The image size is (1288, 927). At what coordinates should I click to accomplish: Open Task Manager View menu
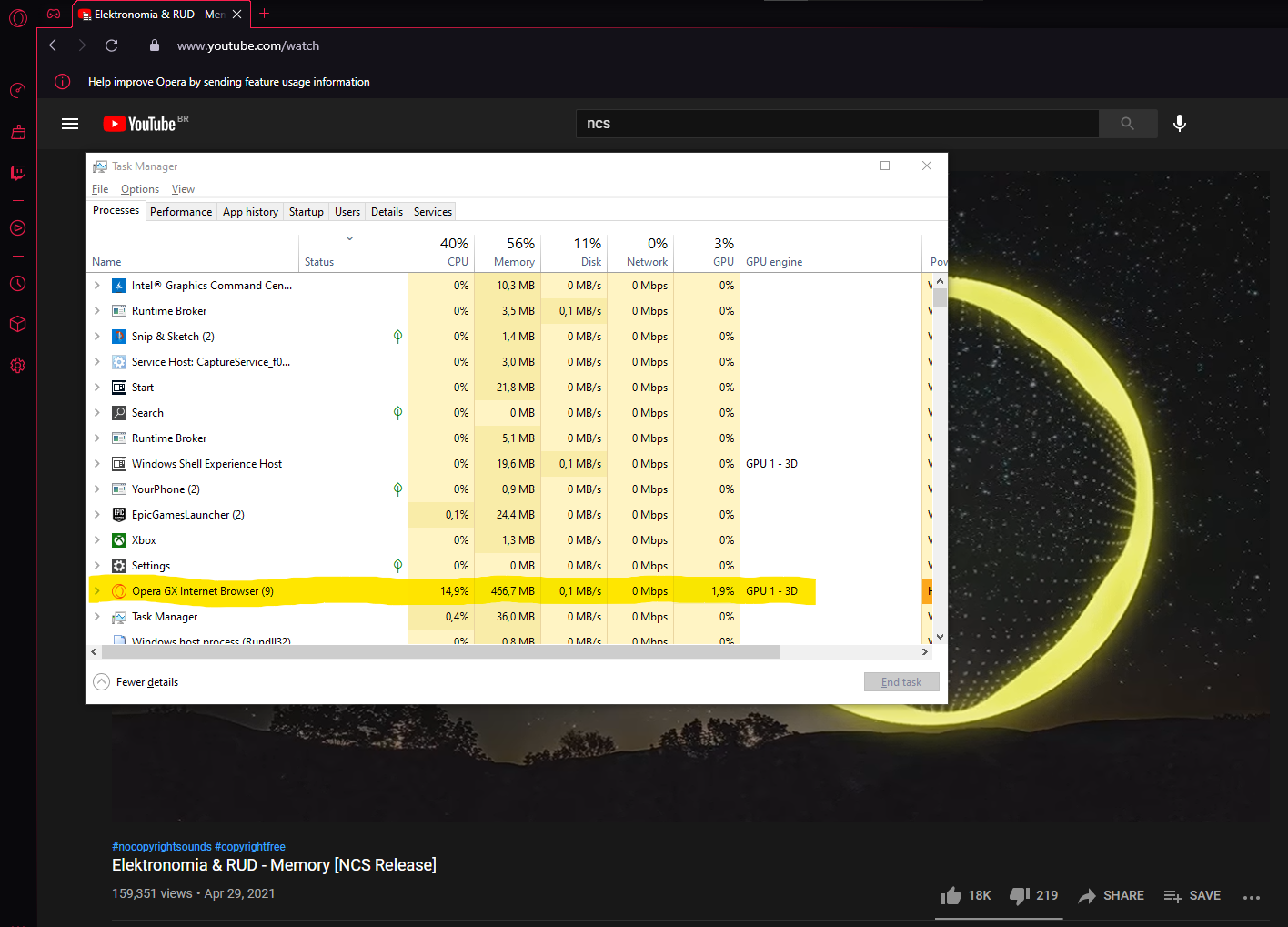pos(183,189)
